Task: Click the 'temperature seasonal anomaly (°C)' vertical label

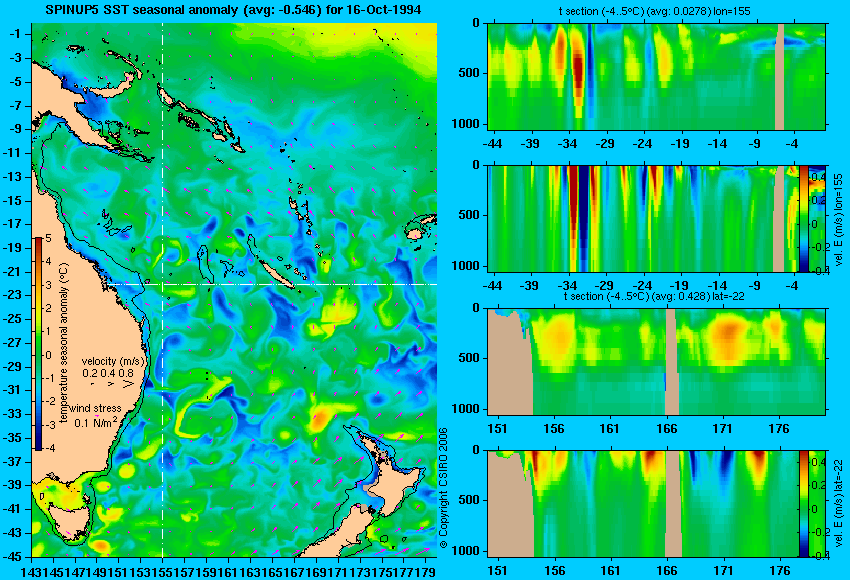Action: (63, 343)
